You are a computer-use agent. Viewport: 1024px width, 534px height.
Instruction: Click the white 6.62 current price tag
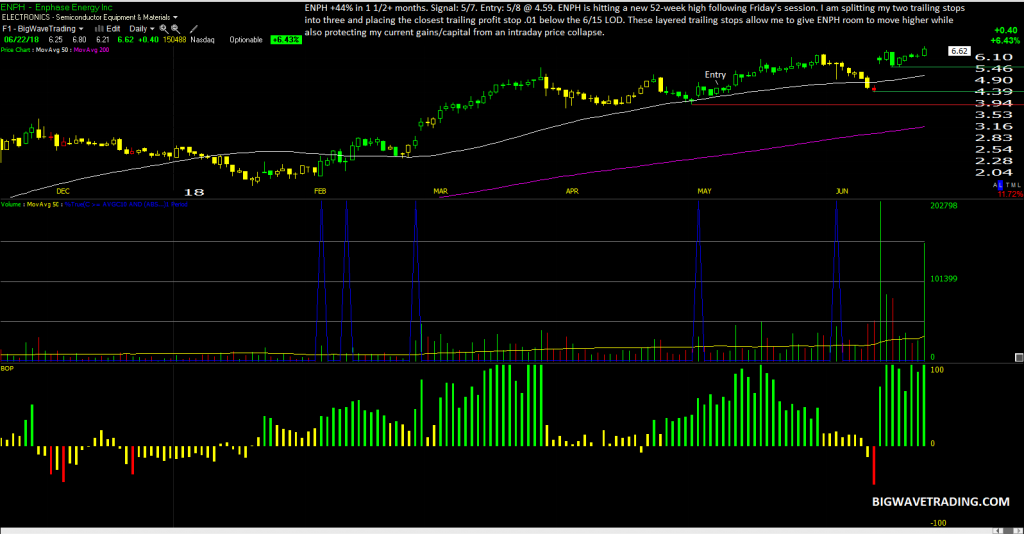959,51
